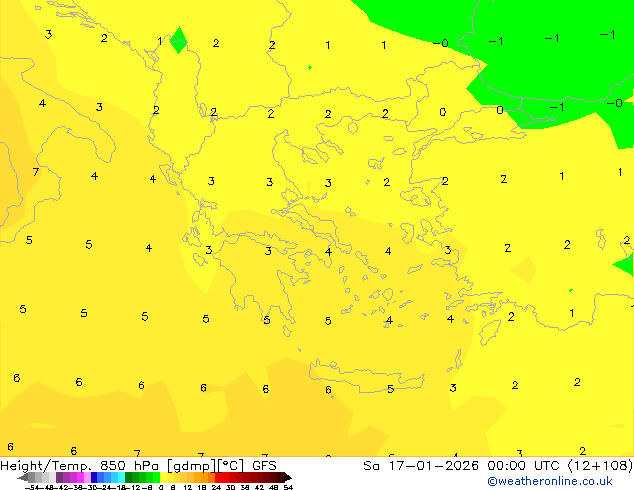Click the small green diamond patch on the map
Viewport: 634px width, 490px height.
(179, 40)
